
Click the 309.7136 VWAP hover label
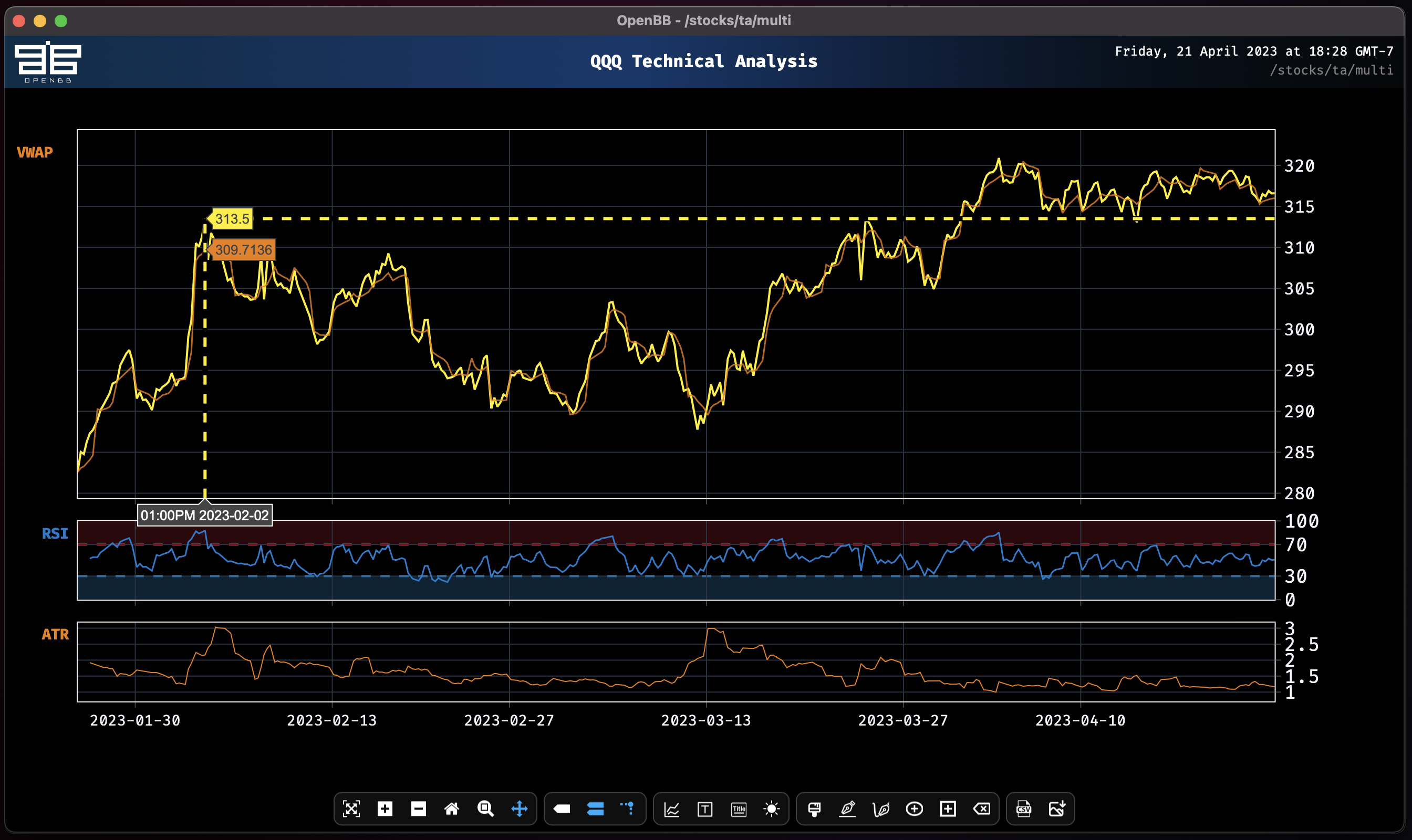(243, 249)
